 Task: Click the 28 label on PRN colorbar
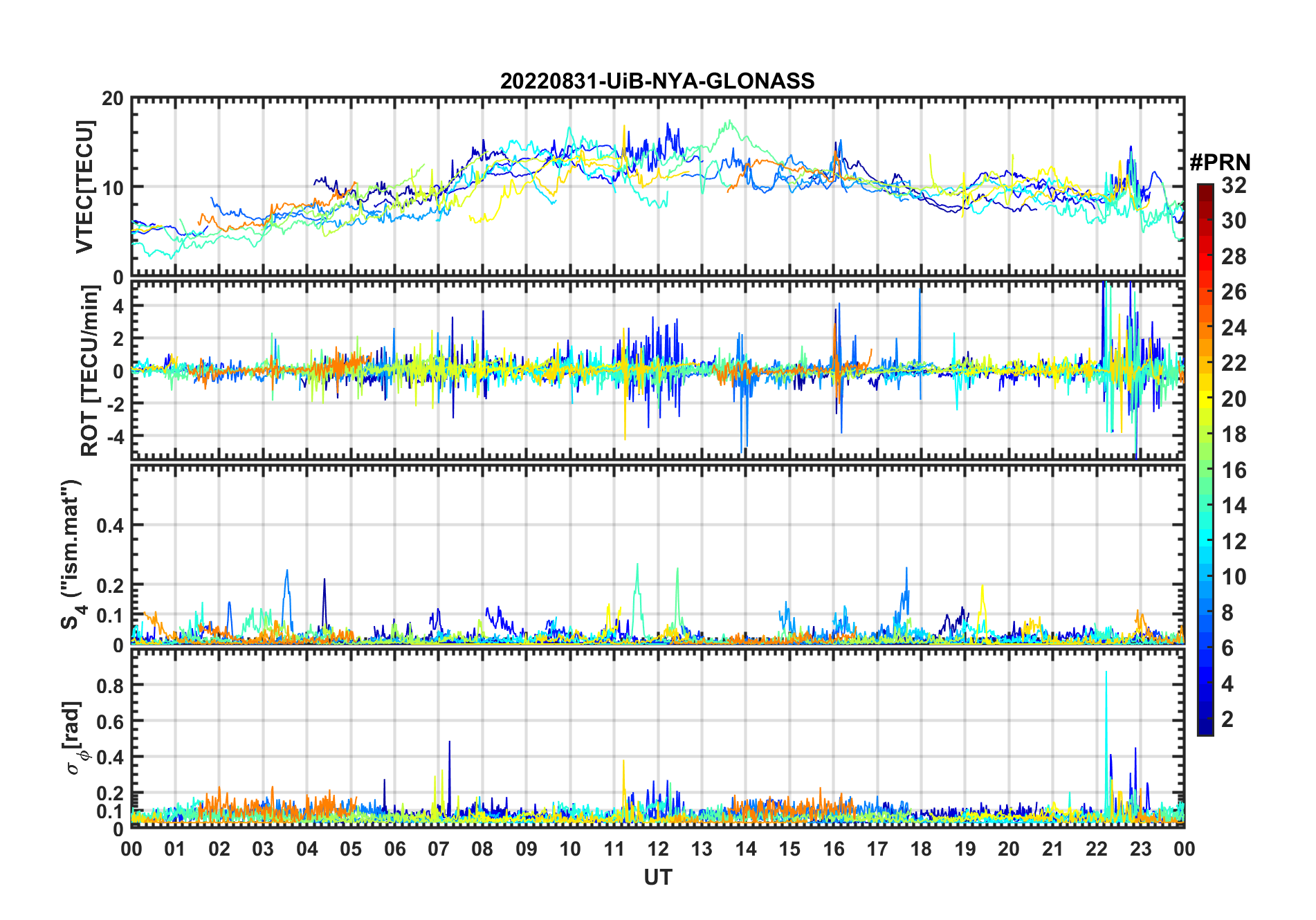click(x=1234, y=257)
